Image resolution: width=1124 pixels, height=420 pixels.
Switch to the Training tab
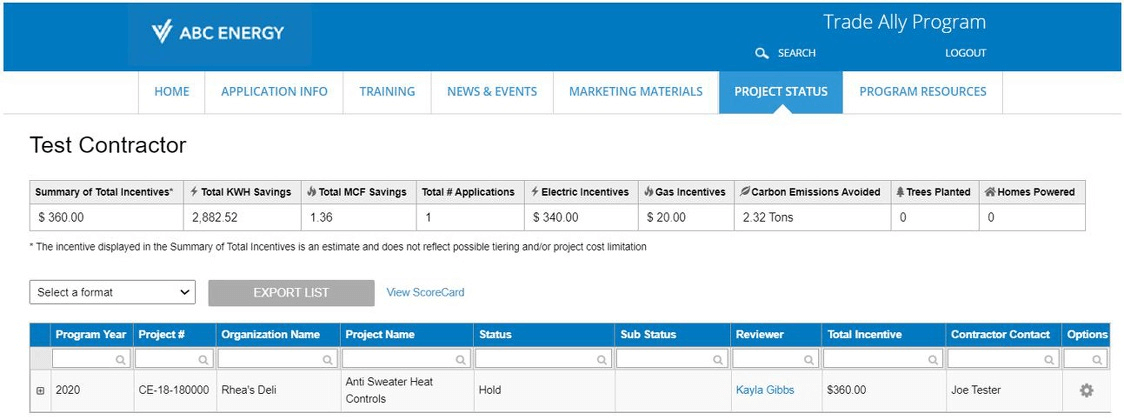pos(387,92)
